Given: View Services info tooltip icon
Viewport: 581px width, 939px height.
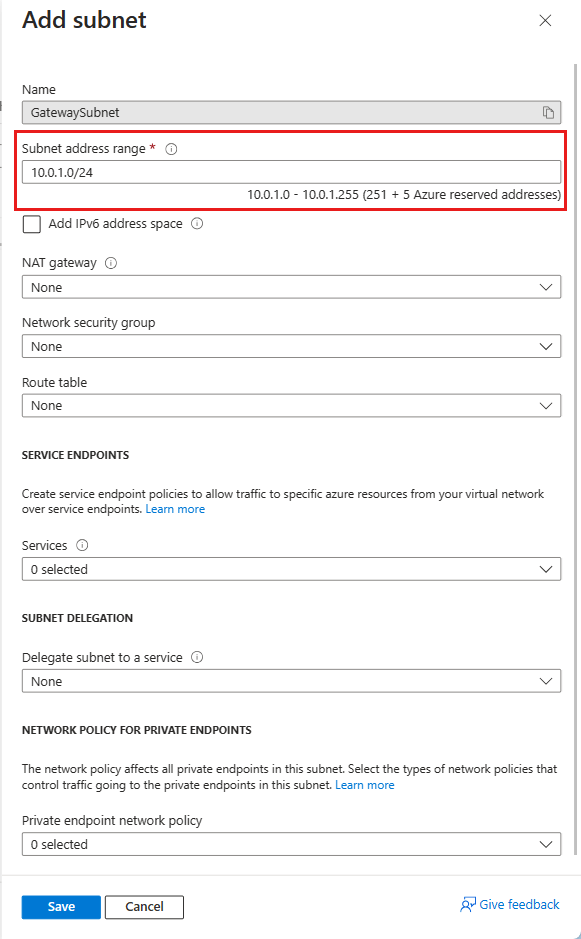Looking at the screenshot, I should [83, 546].
